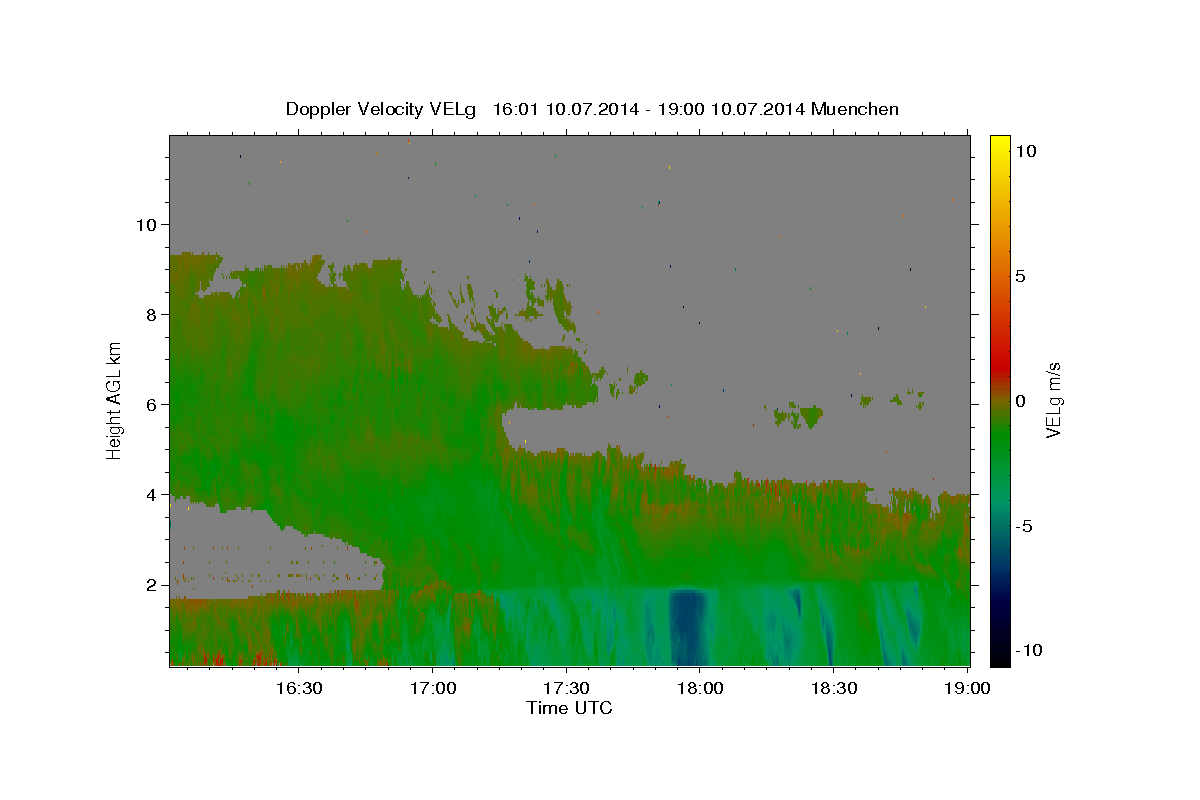Click colorbar value label 5
Image resolution: width=1200 pixels, height=800 pixels.
point(1020,276)
